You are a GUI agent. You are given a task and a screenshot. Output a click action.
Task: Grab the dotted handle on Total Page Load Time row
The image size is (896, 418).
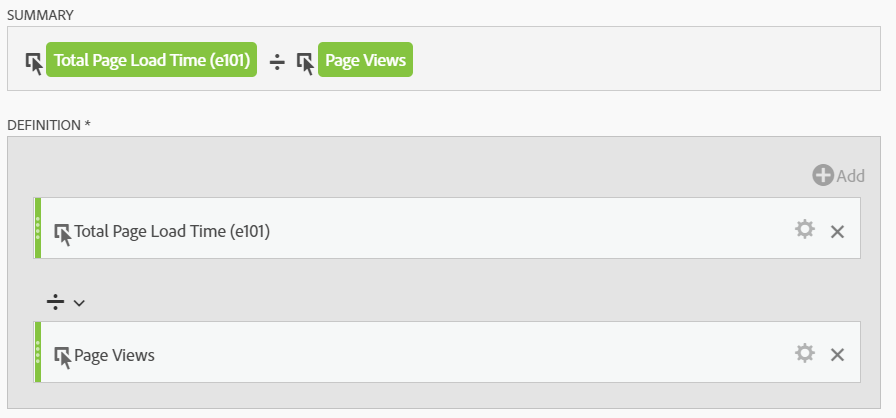[38, 228]
